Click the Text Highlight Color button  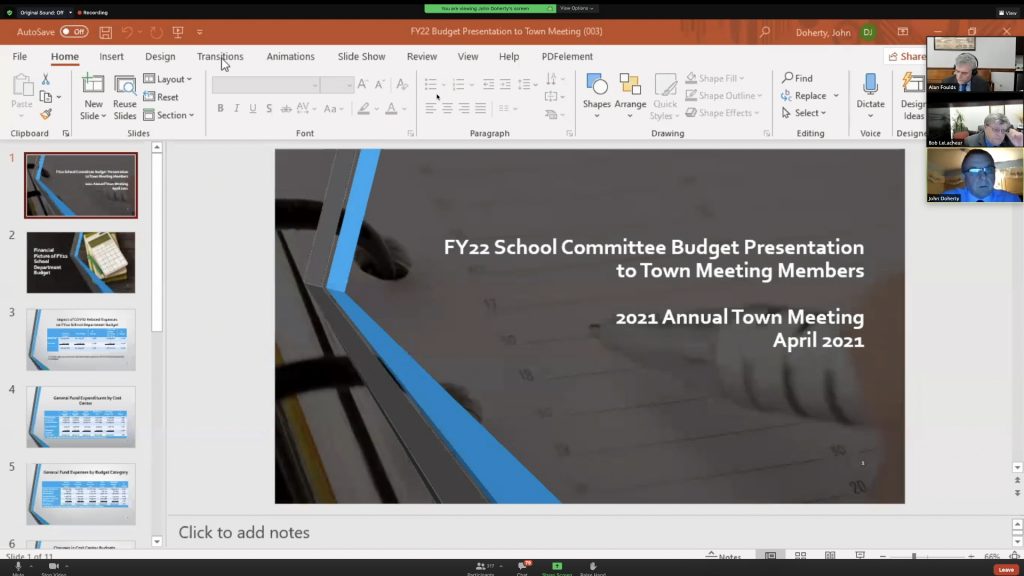click(x=364, y=108)
